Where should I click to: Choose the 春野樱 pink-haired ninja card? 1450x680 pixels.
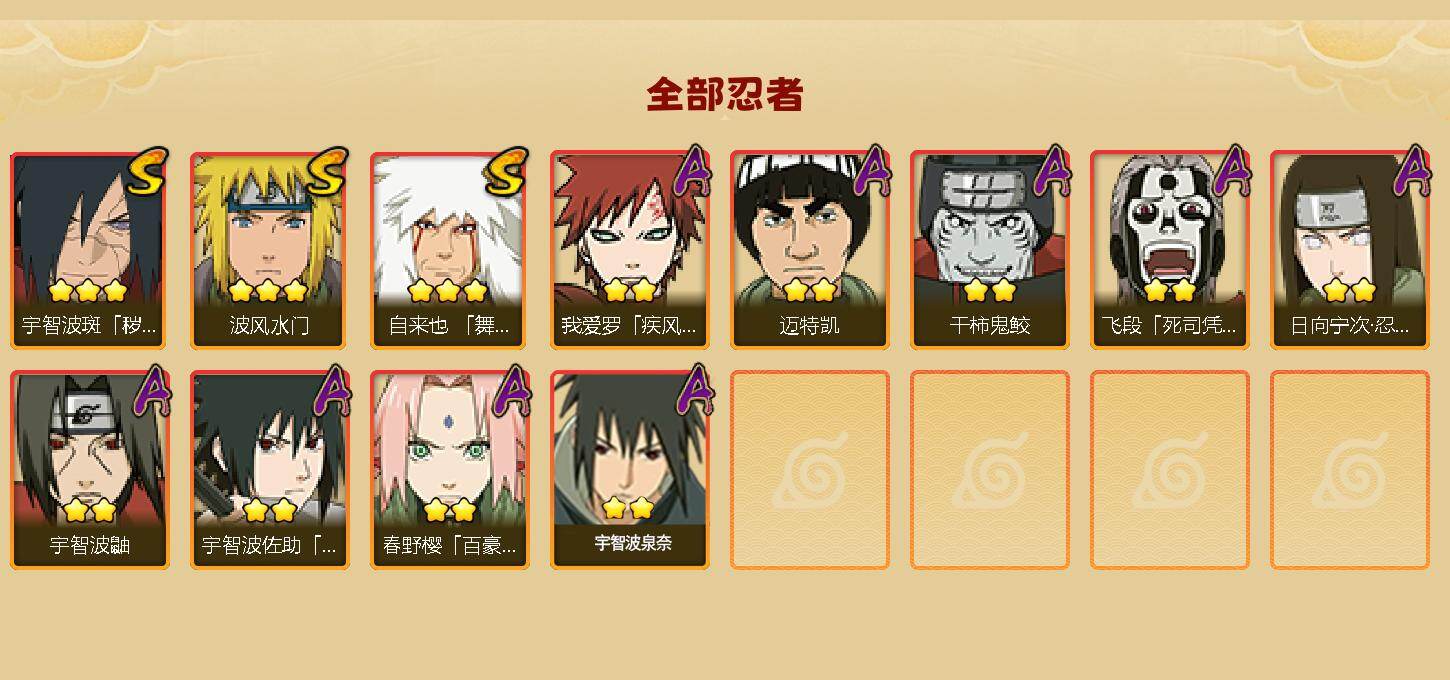[450, 470]
